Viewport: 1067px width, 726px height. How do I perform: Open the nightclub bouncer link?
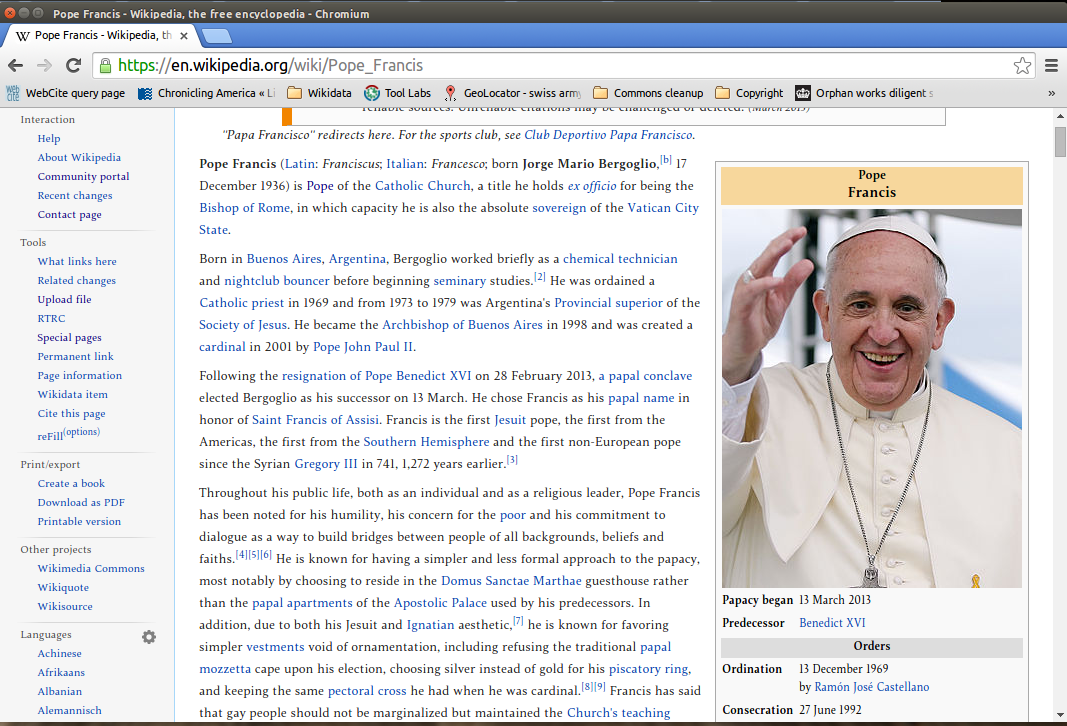[x=276, y=280]
